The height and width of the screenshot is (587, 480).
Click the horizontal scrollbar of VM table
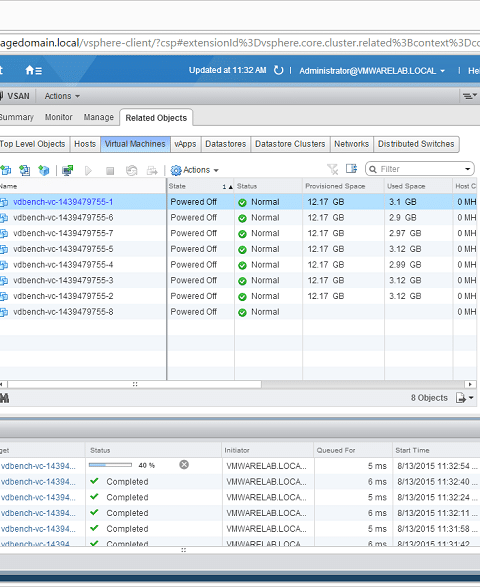(x=134, y=384)
